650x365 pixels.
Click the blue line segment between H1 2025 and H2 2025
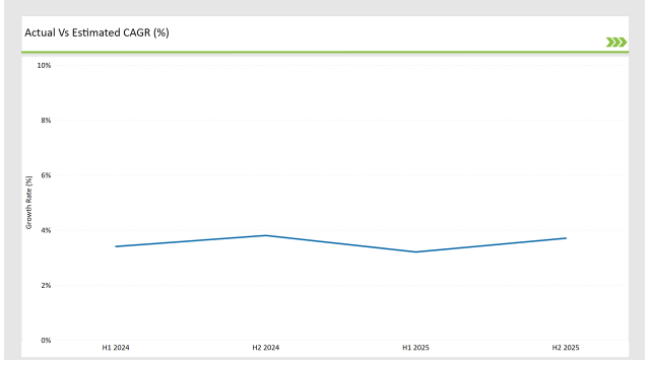pyautogui.click(x=491, y=245)
